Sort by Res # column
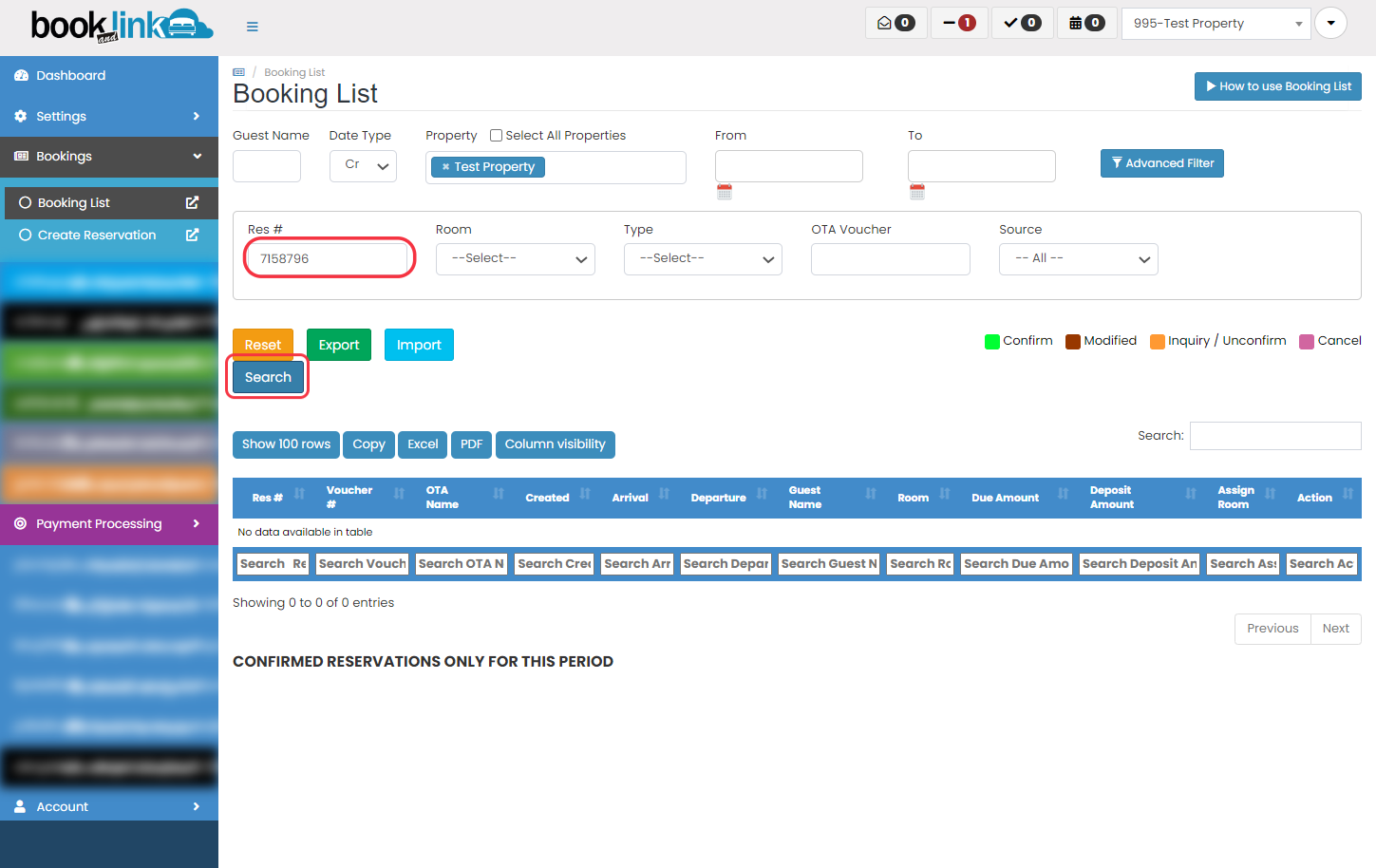 (273, 498)
